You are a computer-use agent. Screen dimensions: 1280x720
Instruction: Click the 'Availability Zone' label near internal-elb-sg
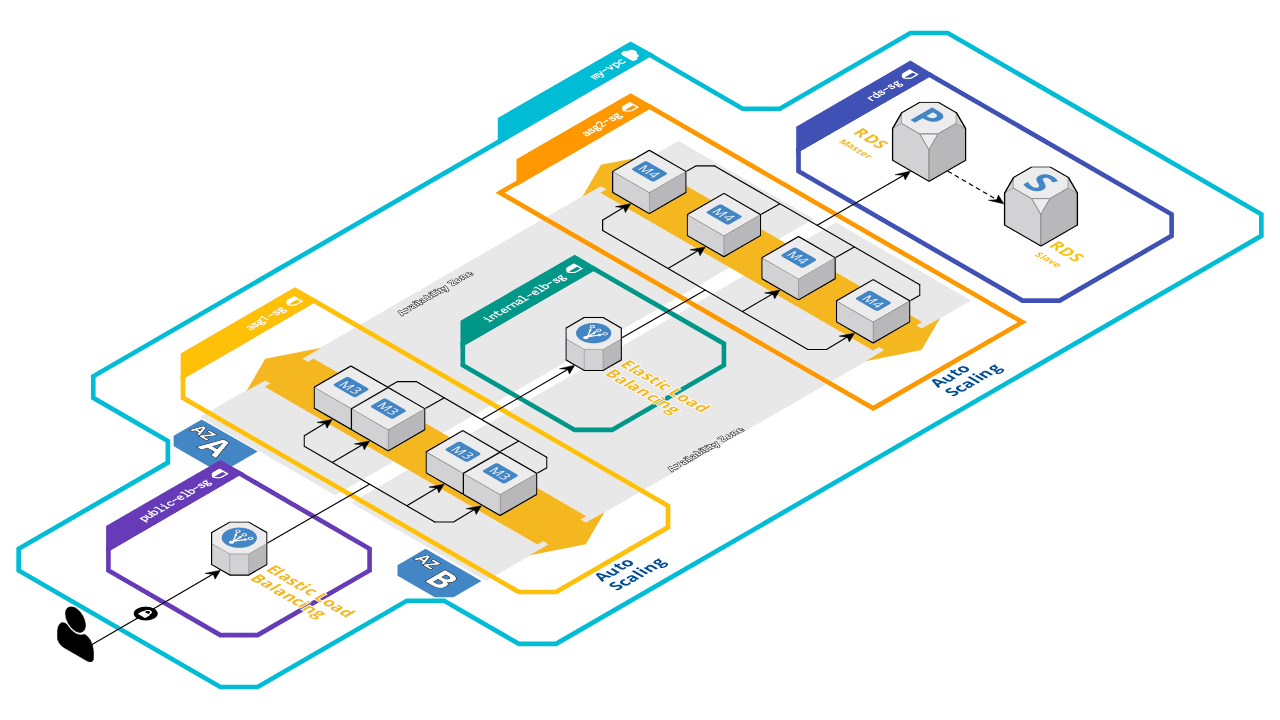(x=435, y=294)
